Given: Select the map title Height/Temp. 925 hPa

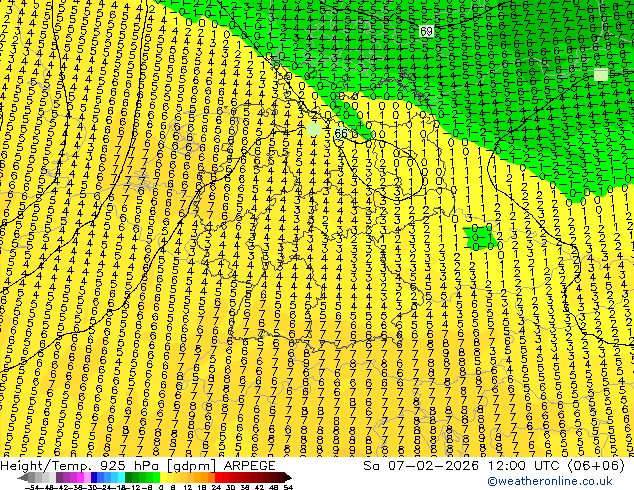Looking at the screenshot, I should click(x=82, y=466).
